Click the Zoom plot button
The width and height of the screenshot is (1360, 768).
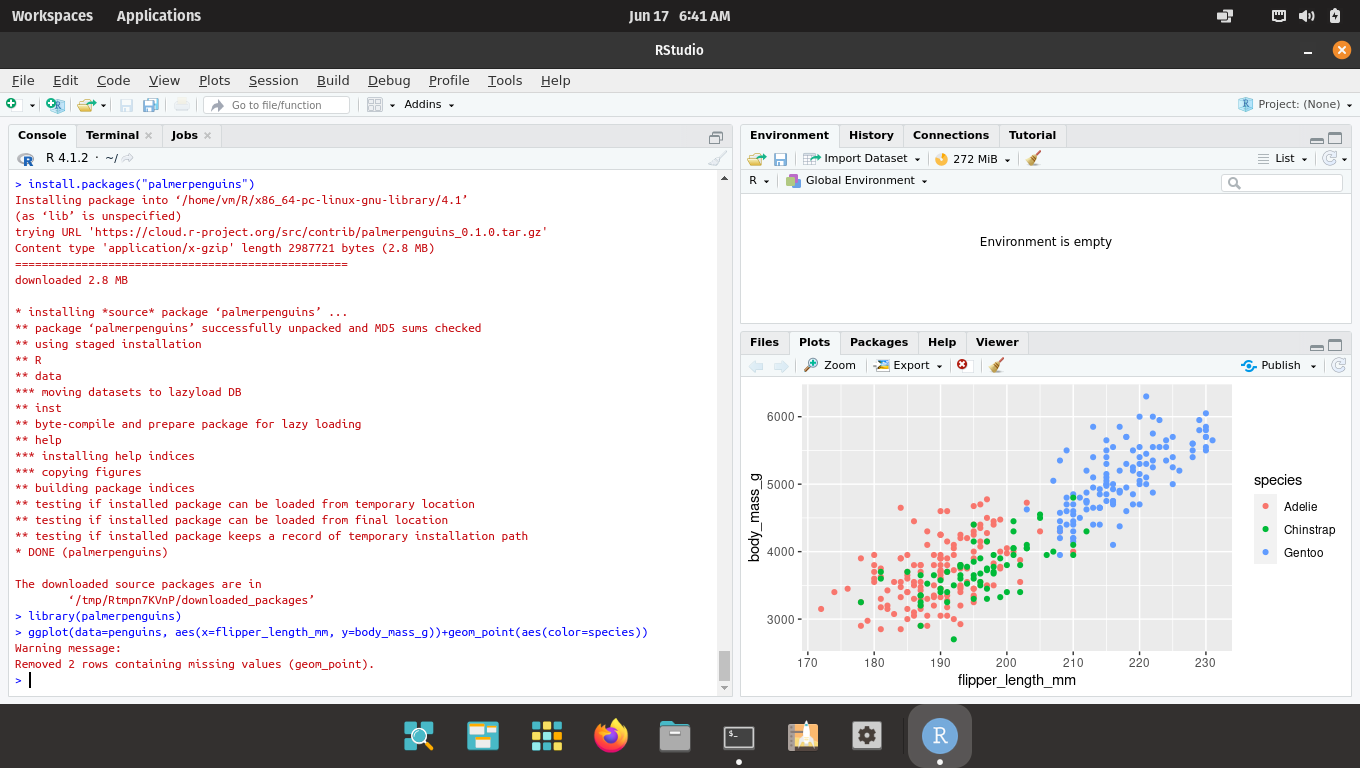(x=830, y=365)
